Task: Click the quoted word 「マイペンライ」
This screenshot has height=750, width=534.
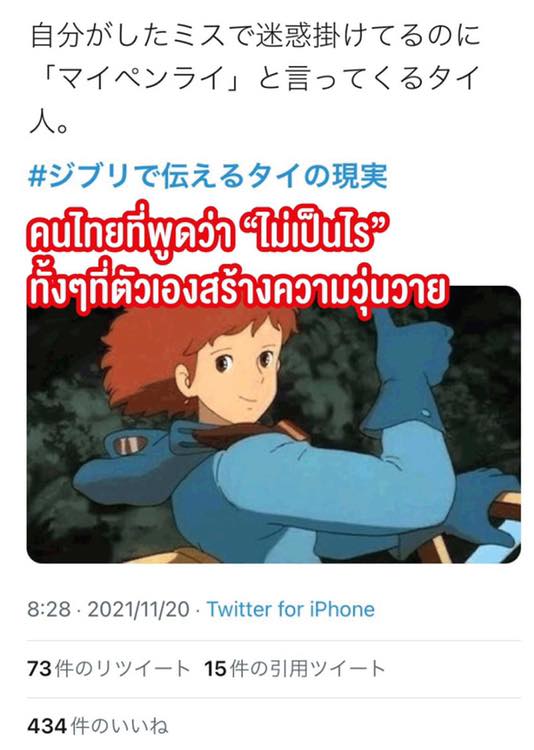Action: pos(141,79)
